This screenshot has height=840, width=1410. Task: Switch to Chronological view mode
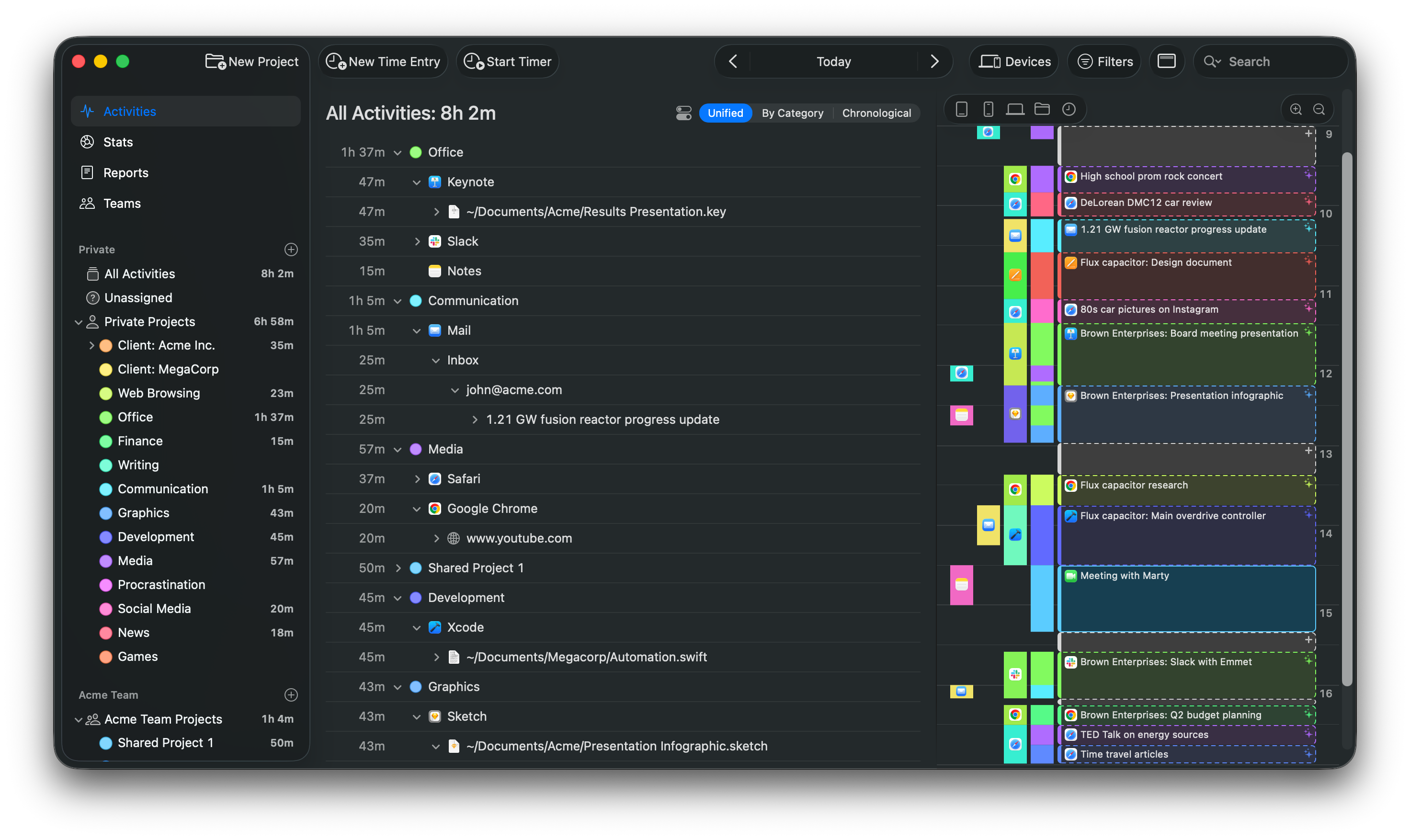click(876, 113)
